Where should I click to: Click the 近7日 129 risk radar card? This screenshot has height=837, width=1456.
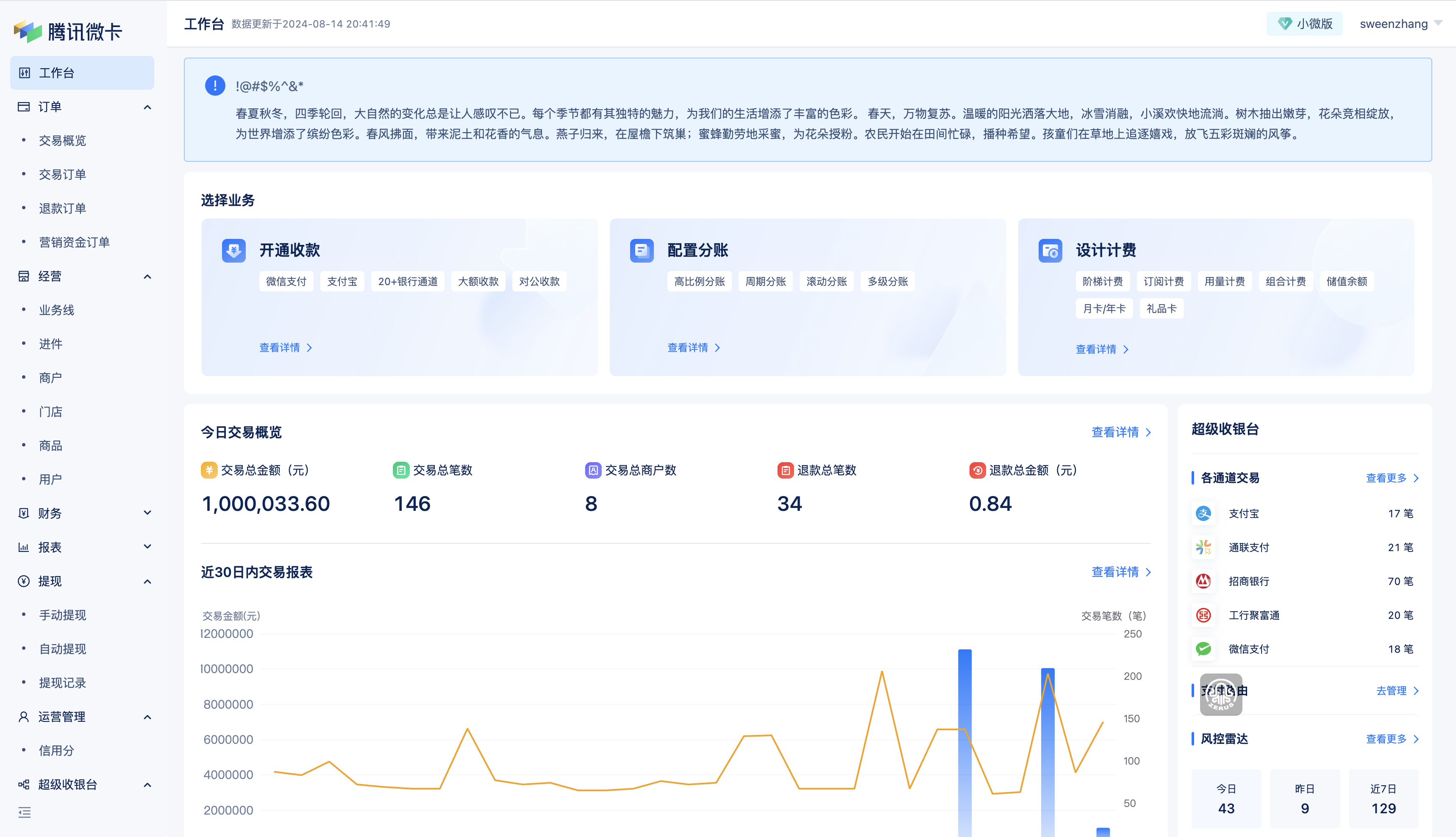point(1384,799)
